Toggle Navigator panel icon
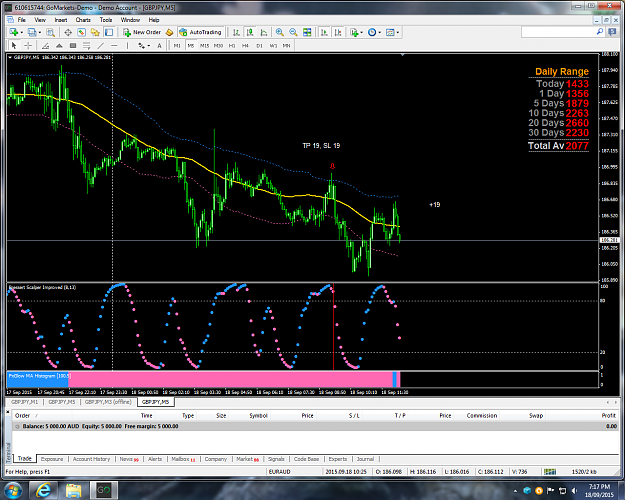The width and height of the screenshot is (625, 500). pyautogui.click(x=81, y=32)
